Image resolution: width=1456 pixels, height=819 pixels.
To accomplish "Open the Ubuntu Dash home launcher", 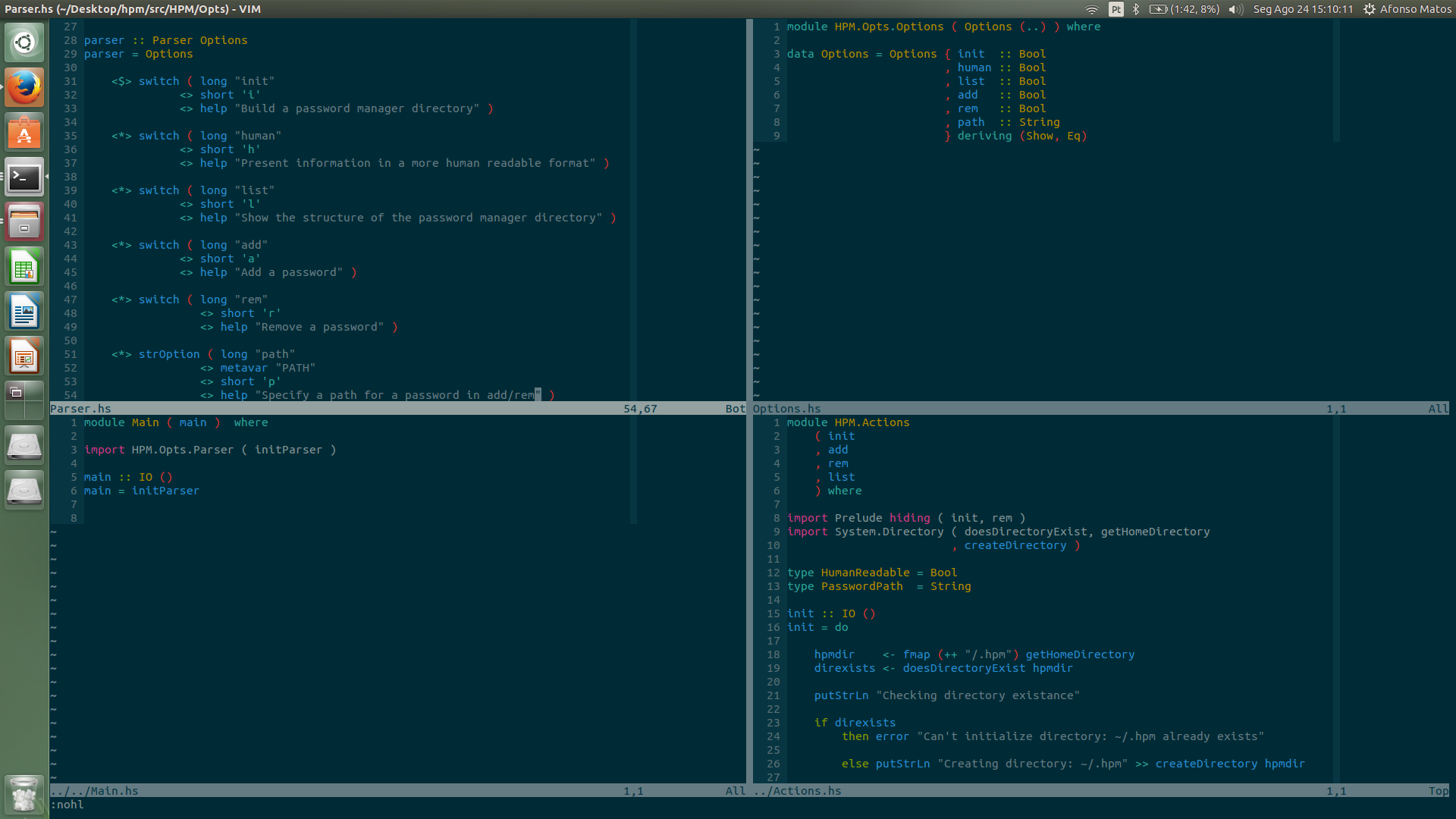I will coord(24,42).
